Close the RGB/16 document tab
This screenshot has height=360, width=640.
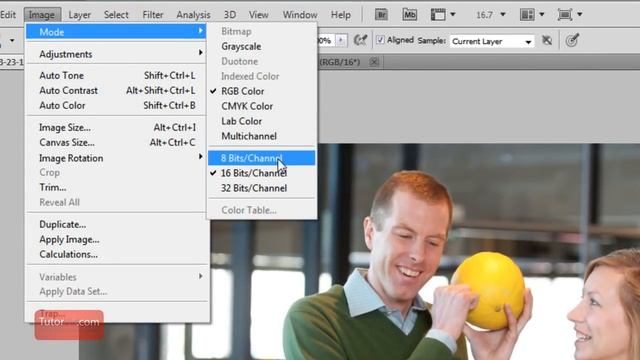coord(374,62)
